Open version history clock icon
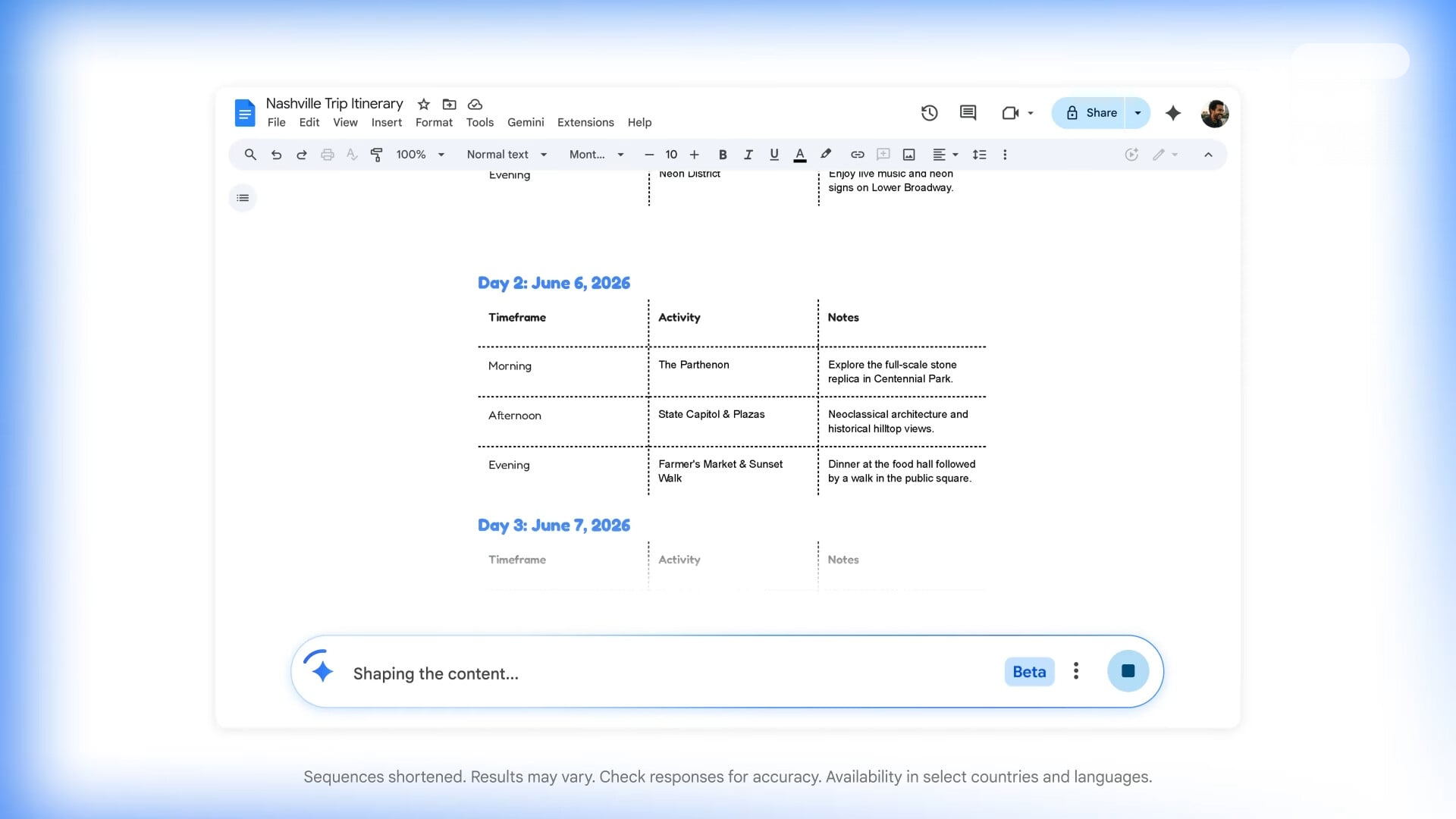 [x=929, y=113]
